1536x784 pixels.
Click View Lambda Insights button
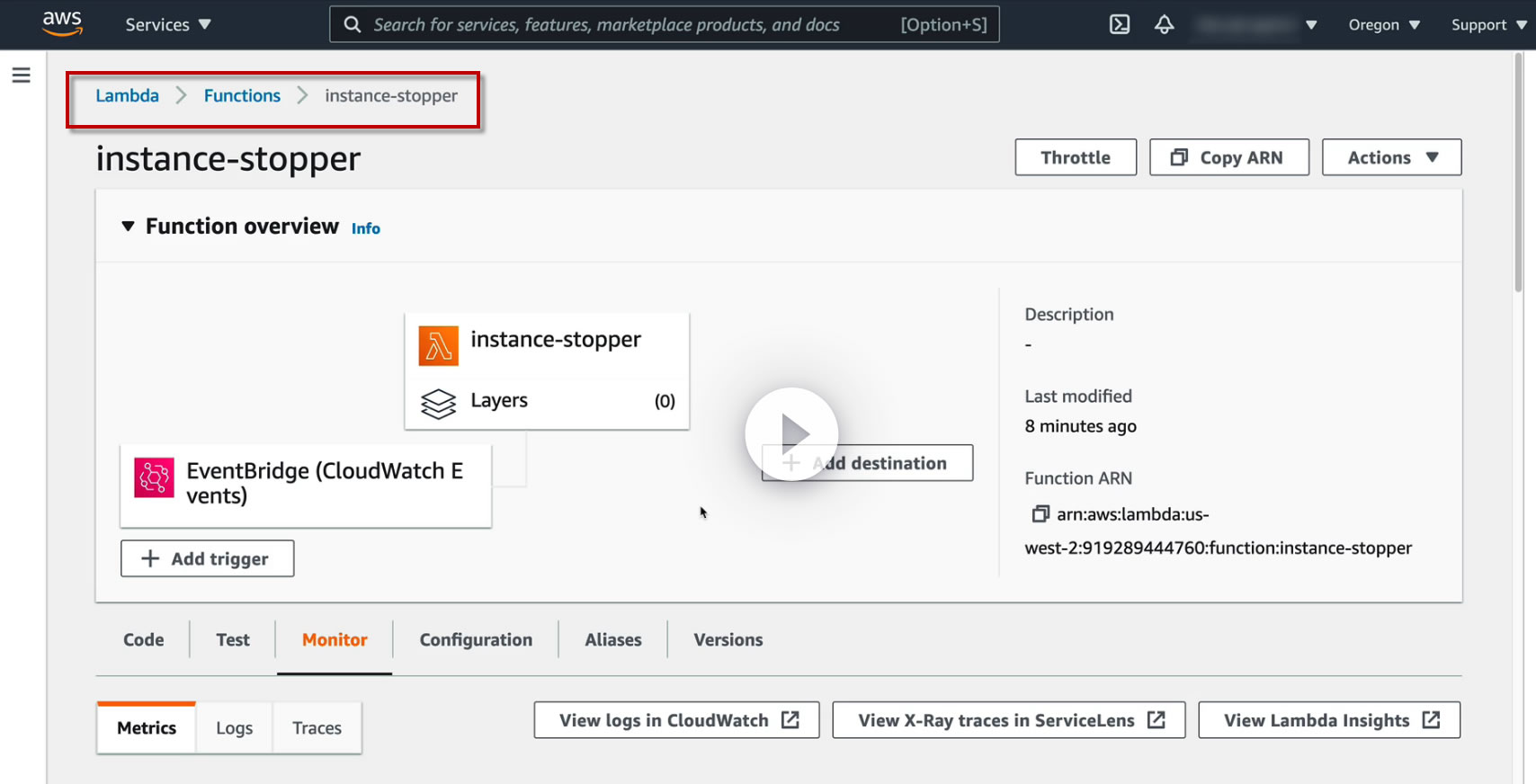coord(1329,720)
